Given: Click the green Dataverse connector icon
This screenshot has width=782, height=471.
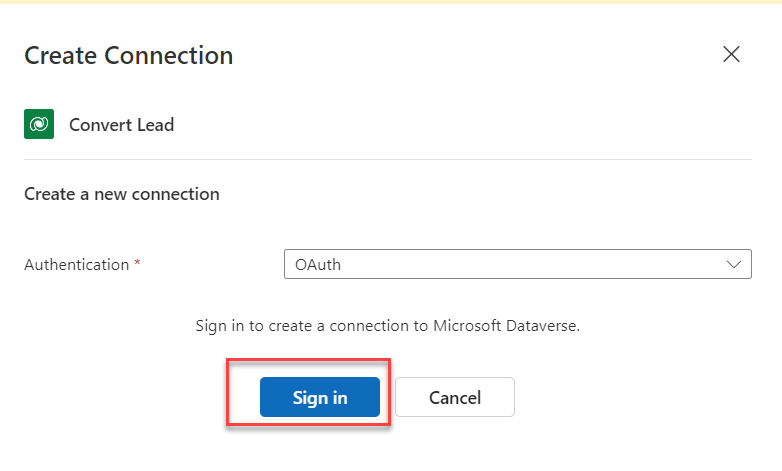Looking at the screenshot, I should (x=39, y=124).
